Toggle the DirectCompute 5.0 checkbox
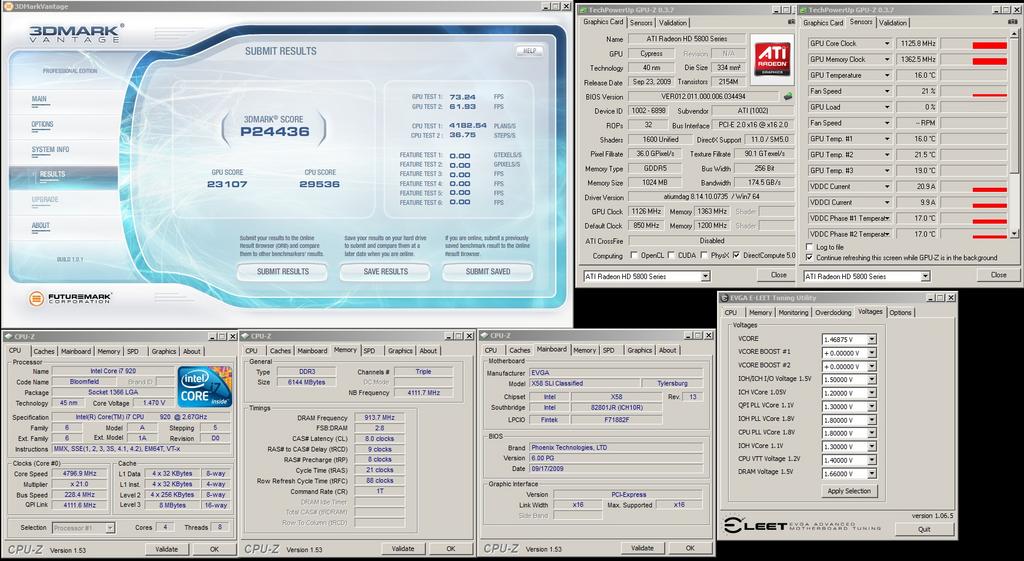 737,255
